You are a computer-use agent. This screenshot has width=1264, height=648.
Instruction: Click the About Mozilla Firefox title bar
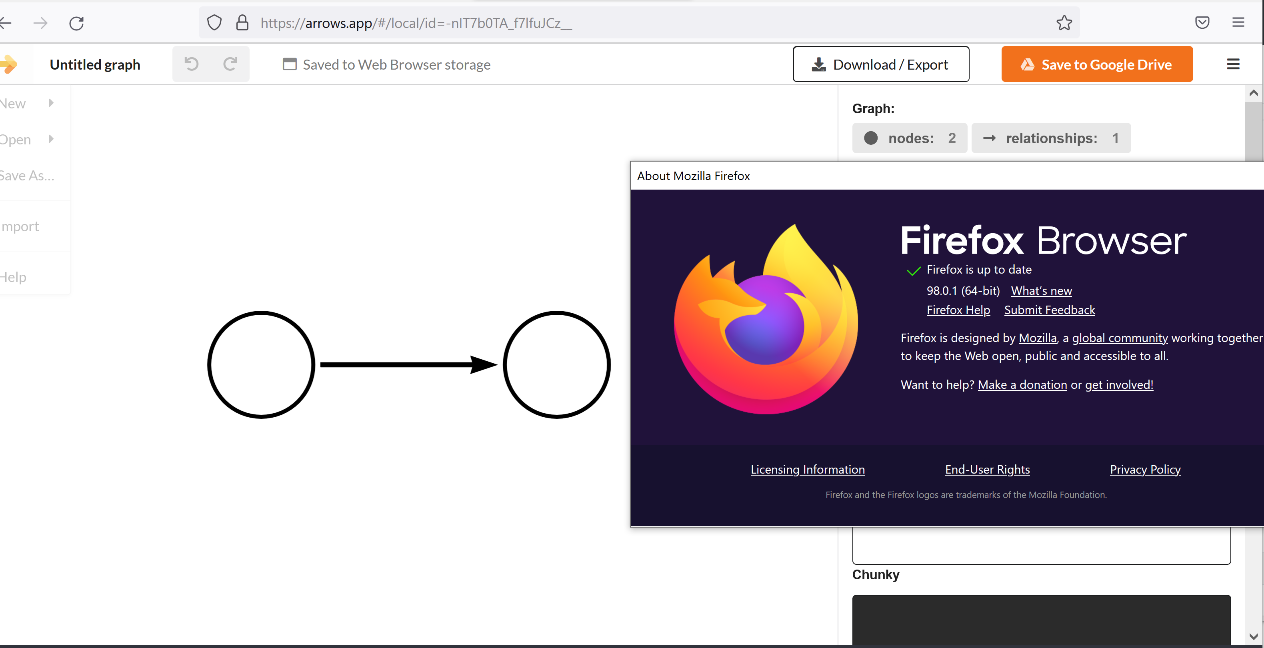coord(947,176)
